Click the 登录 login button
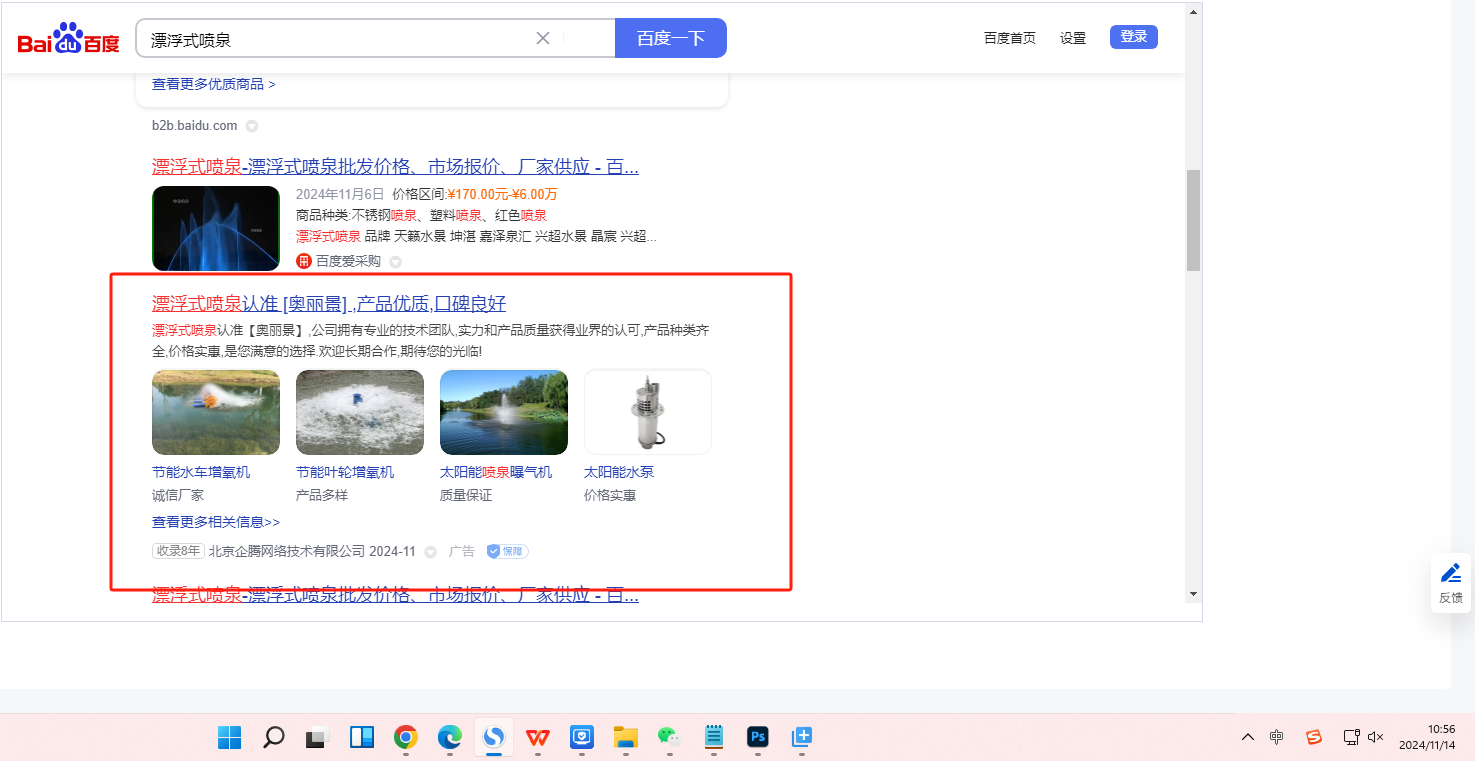1475x761 pixels. (x=1134, y=37)
